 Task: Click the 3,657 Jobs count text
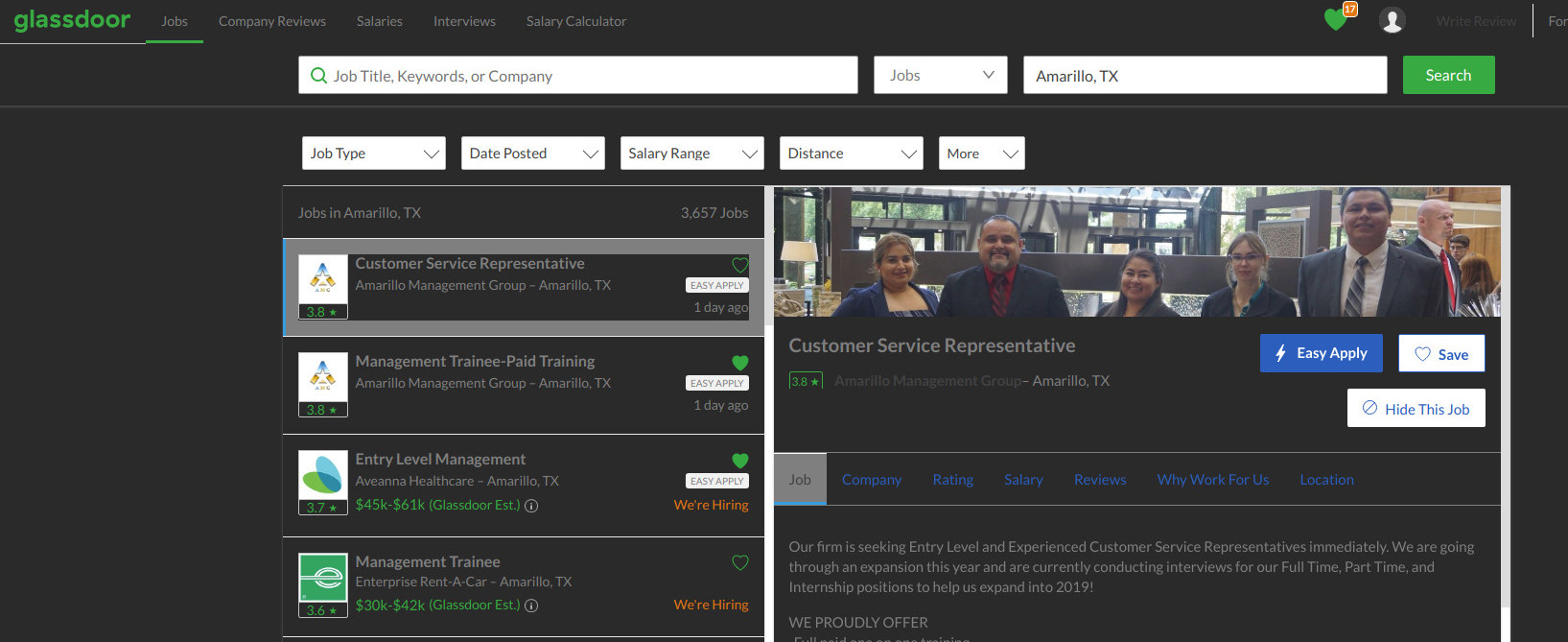coord(714,213)
